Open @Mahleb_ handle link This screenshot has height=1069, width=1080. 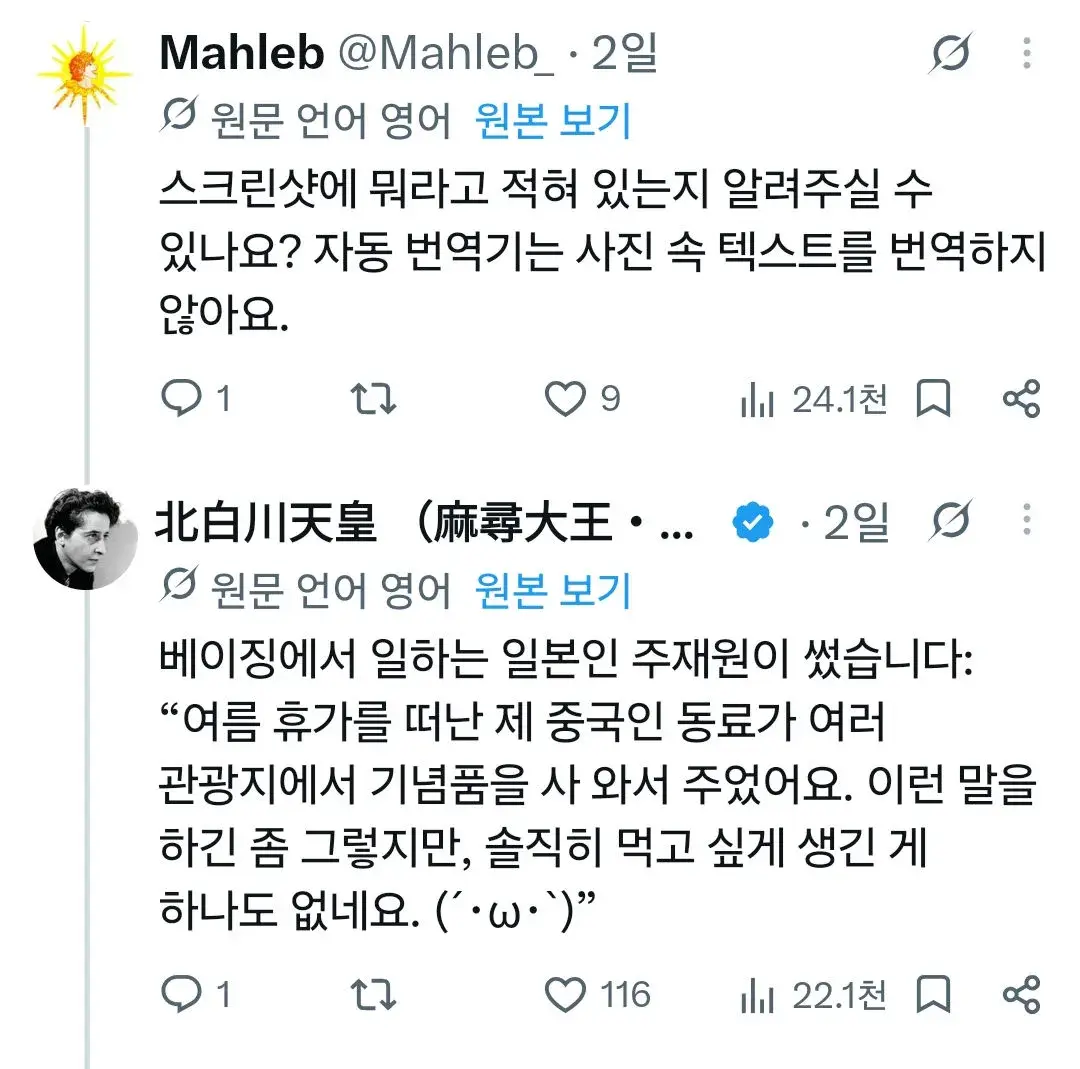(x=446, y=53)
